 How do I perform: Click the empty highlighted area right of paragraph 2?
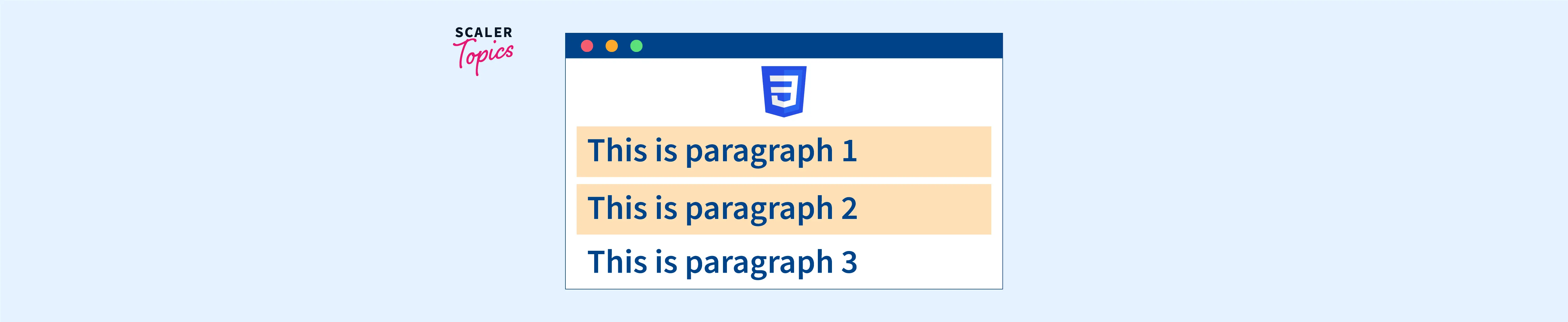925,209
